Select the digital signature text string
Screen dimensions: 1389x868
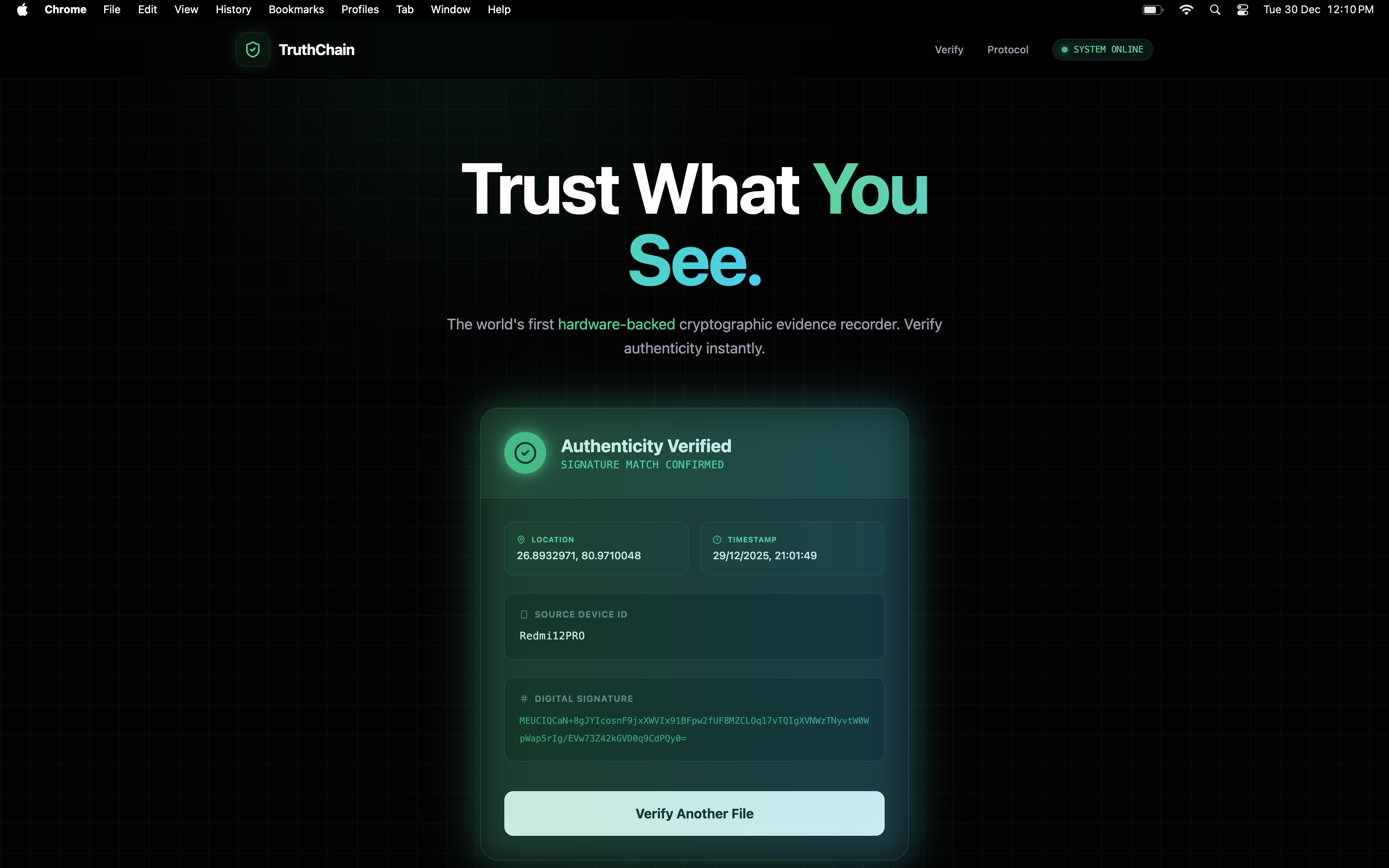pyautogui.click(x=694, y=730)
